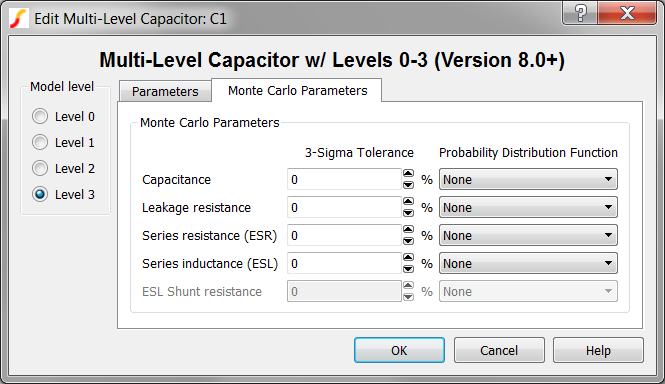Click the SIMPLIS app icon in title bar
The image size is (665, 384).
(x=19, y=19)
